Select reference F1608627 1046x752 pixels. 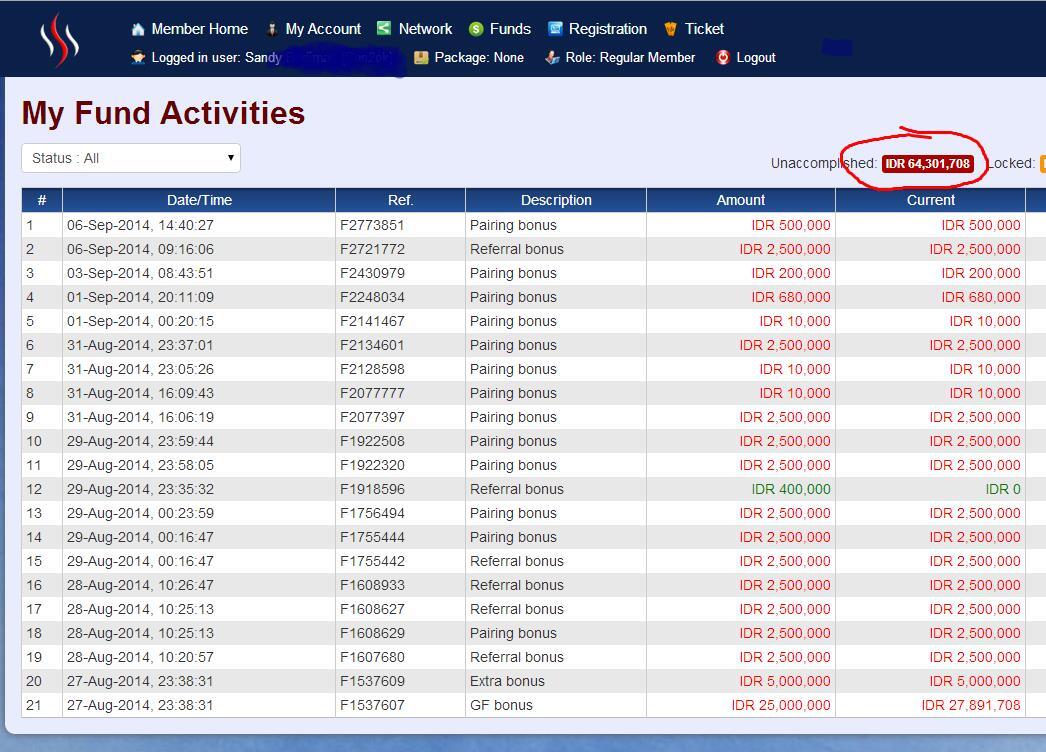(x=372, y=610)
